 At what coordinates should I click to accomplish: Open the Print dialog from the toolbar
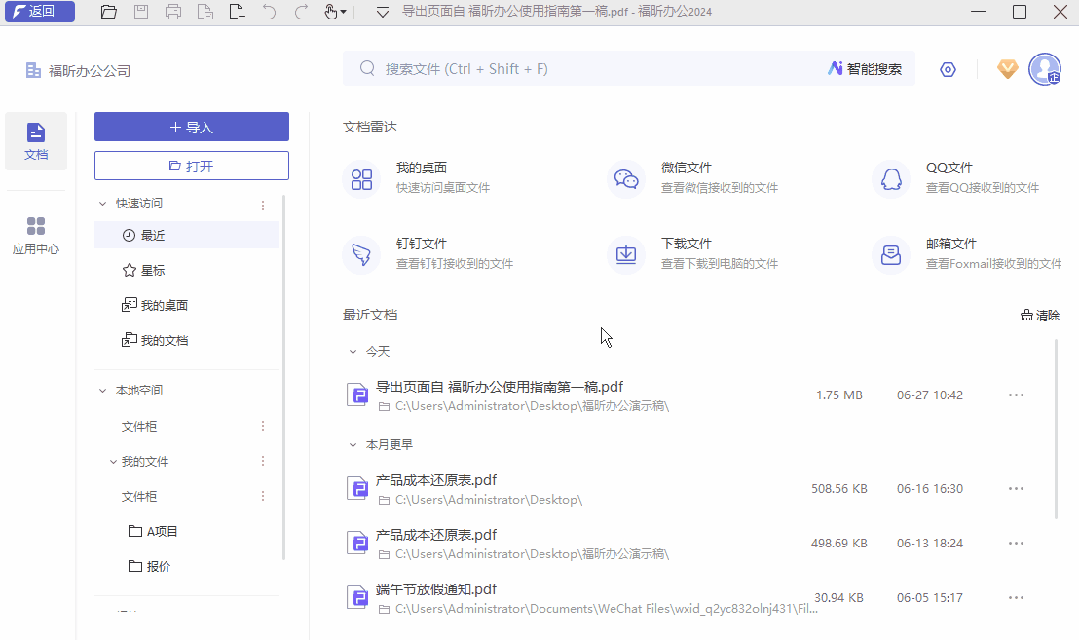174,12
